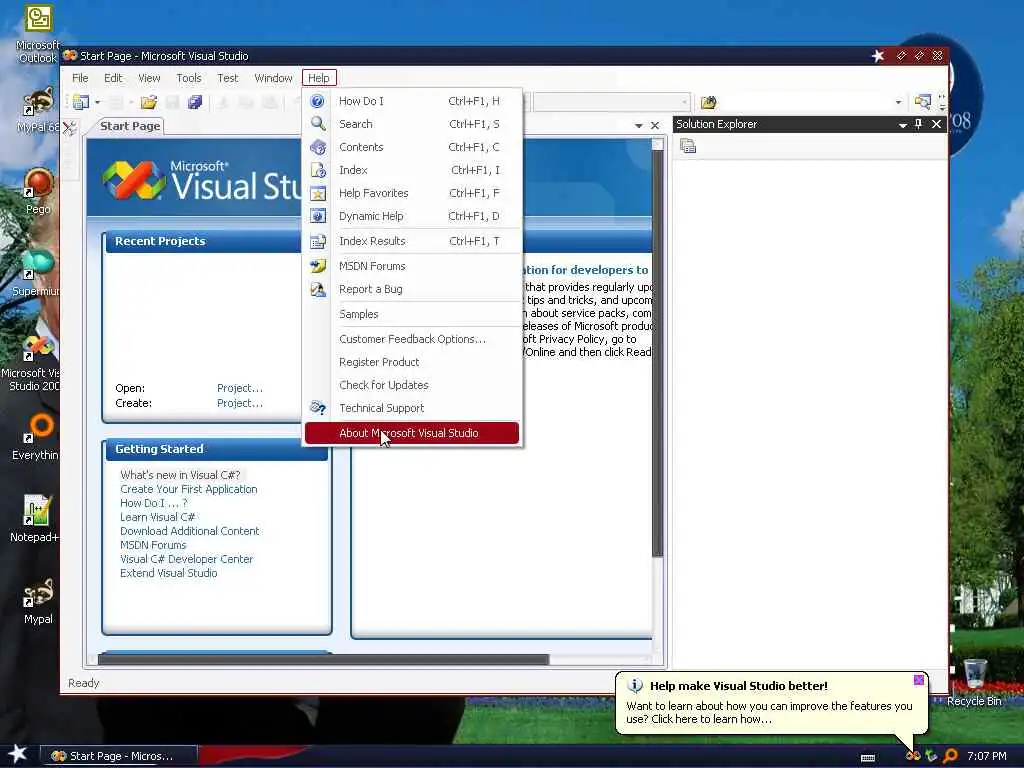Click Download Additional Content link
Image resolution: width=1024 pixels, height=768 pixels.
pyautogui.click(x=189, y=531)
